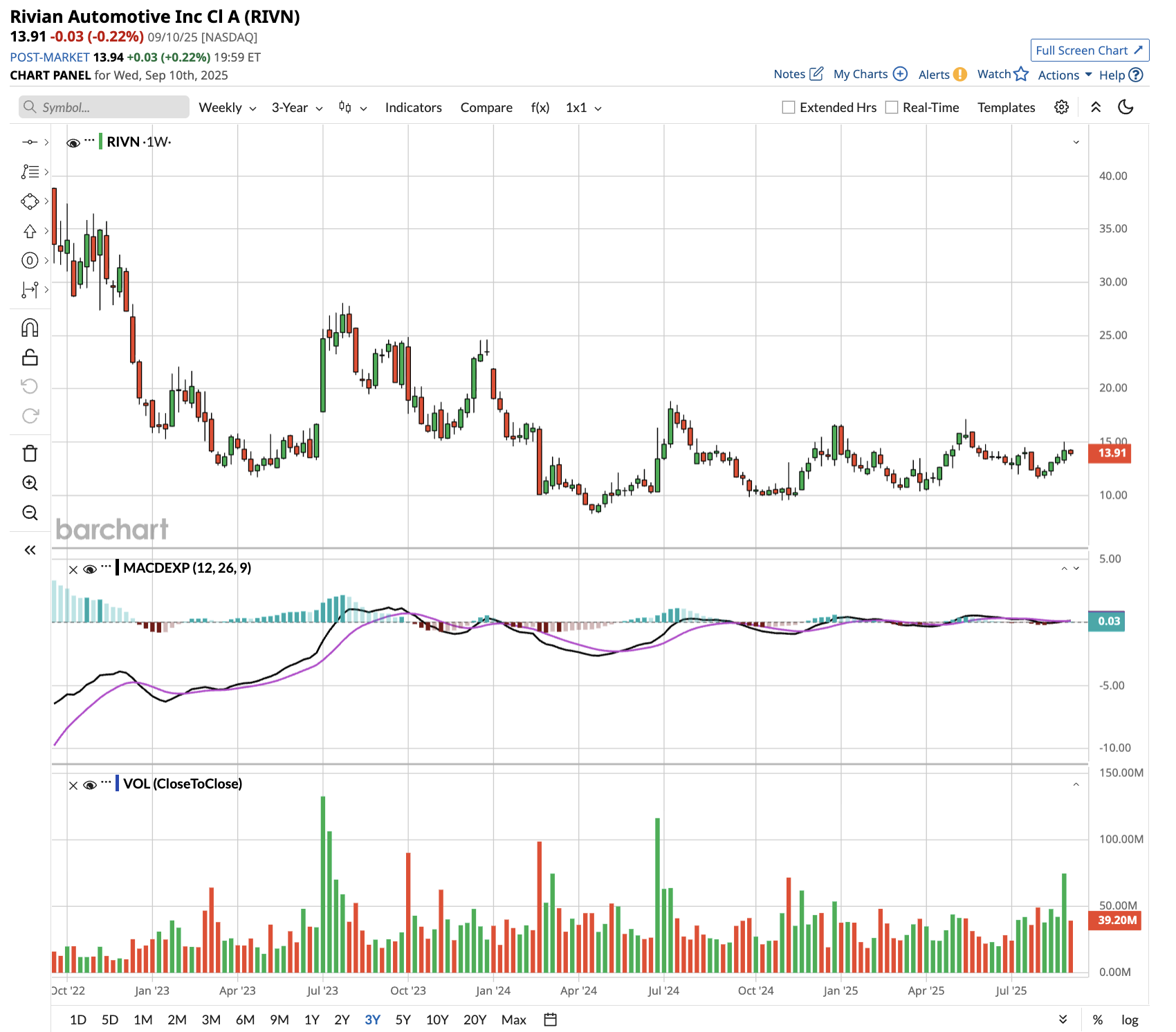
Task: Remove the MACDEXP indicator pane
Action: [73, 569]
